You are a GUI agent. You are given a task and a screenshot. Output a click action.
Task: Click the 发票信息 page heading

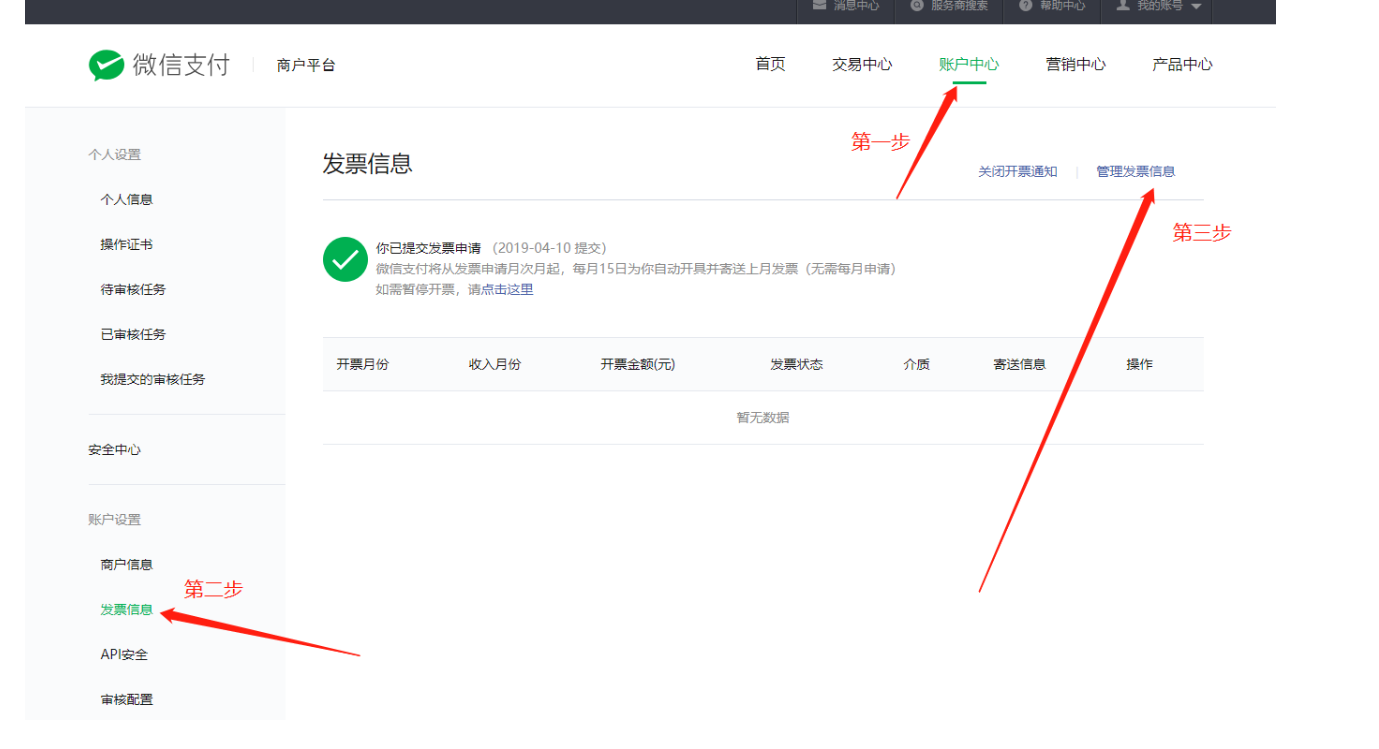click(x=368, y=164)
